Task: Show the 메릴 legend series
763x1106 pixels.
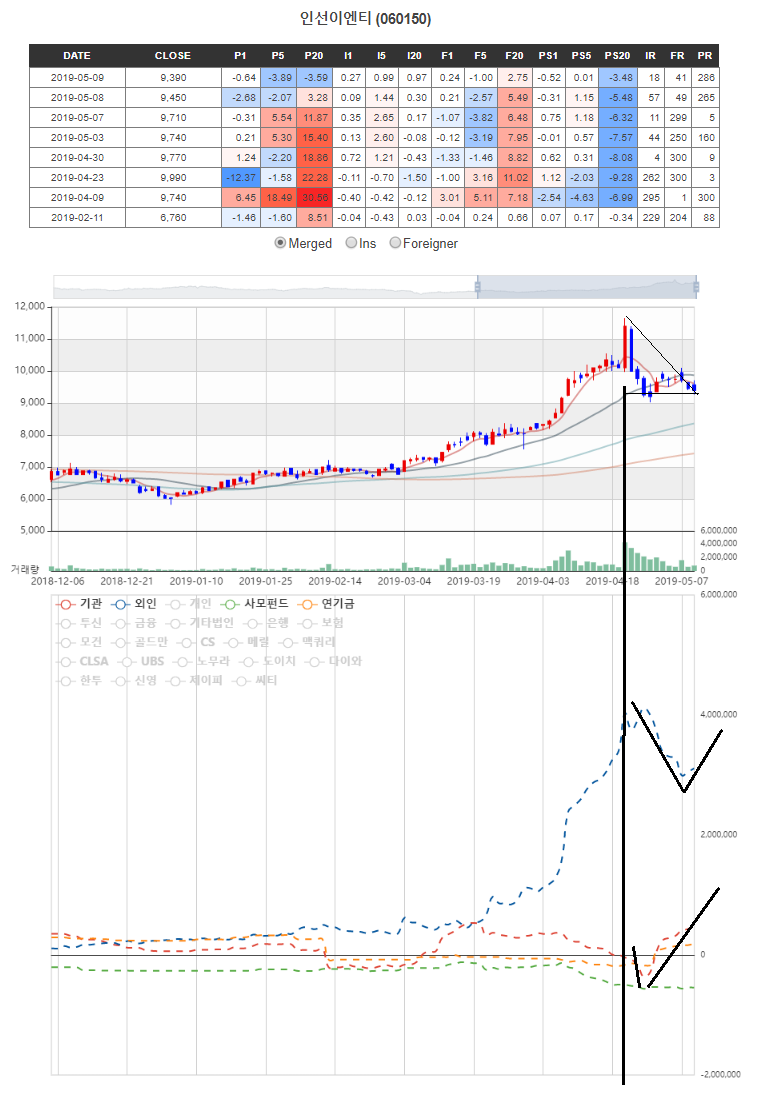Action: click(x=247, y=642)
